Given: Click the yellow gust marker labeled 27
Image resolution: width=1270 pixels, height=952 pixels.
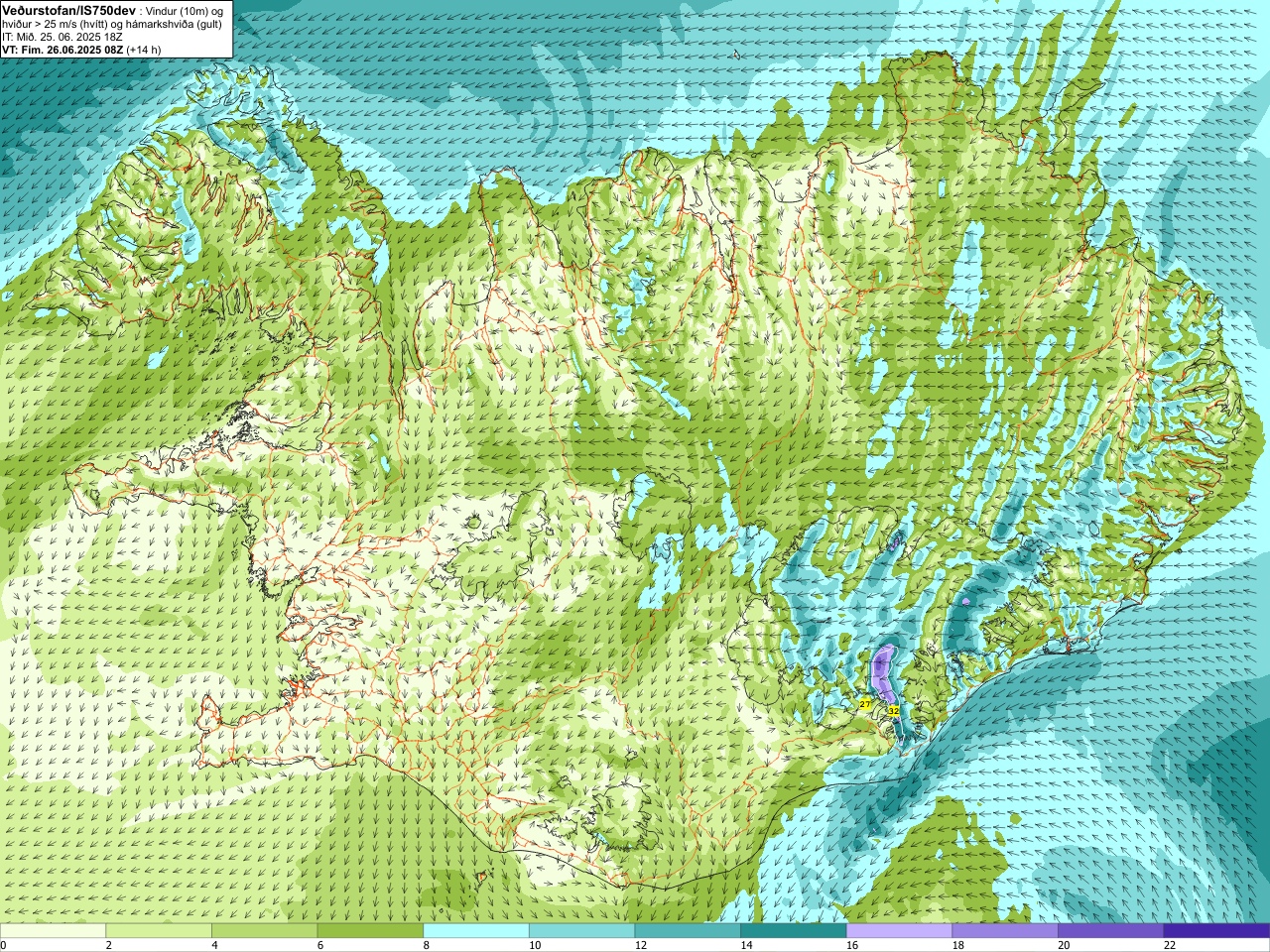Looking at the screenshot, I should [865, 704].
